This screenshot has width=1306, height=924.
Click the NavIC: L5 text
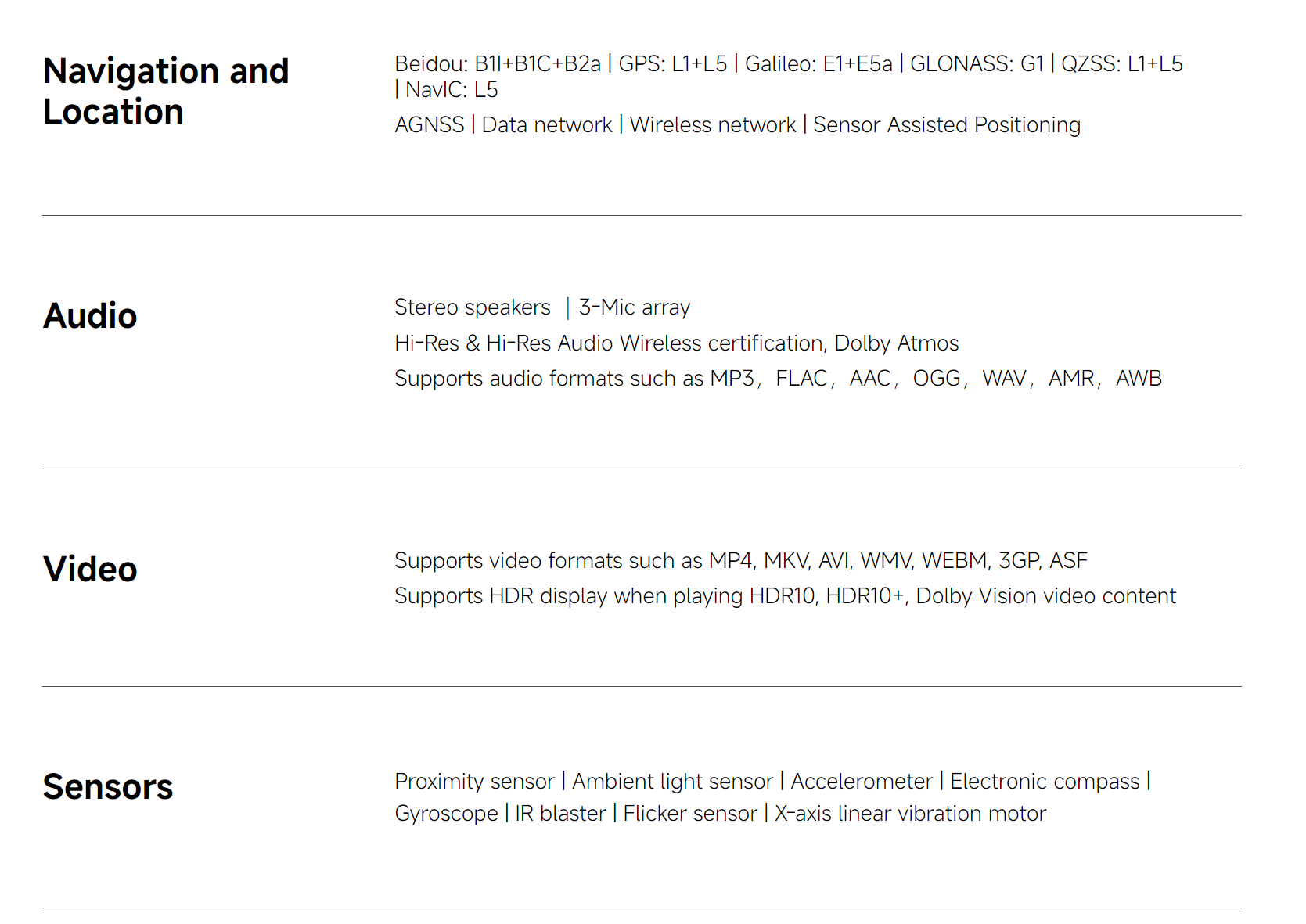(452, 90)
